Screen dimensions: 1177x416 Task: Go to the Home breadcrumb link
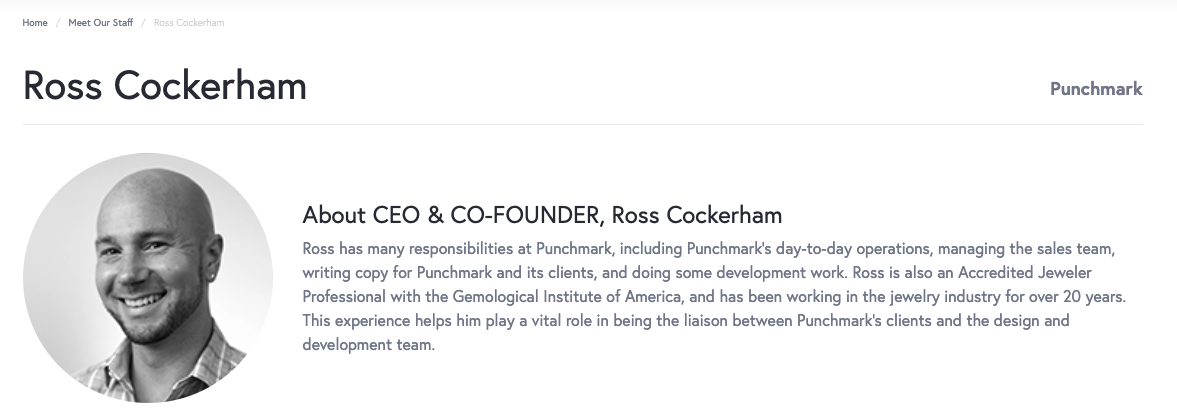(35, 23)
